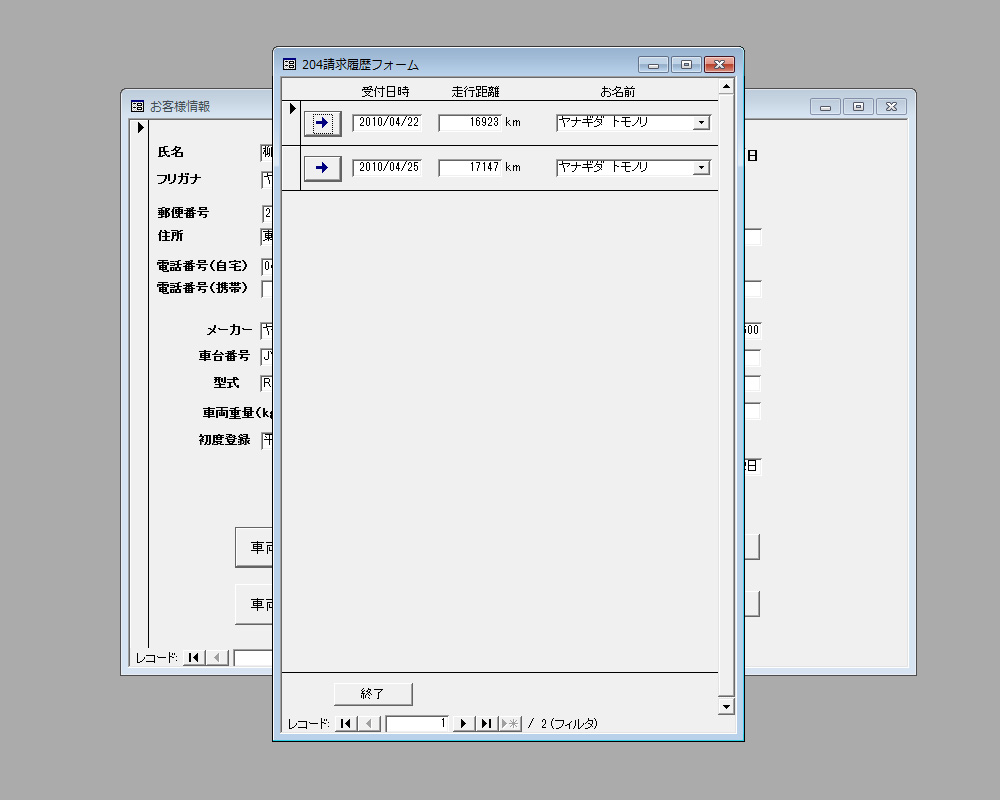
Task: Click the arrow button for 2010/04/25 record
Action: (322, 168)
